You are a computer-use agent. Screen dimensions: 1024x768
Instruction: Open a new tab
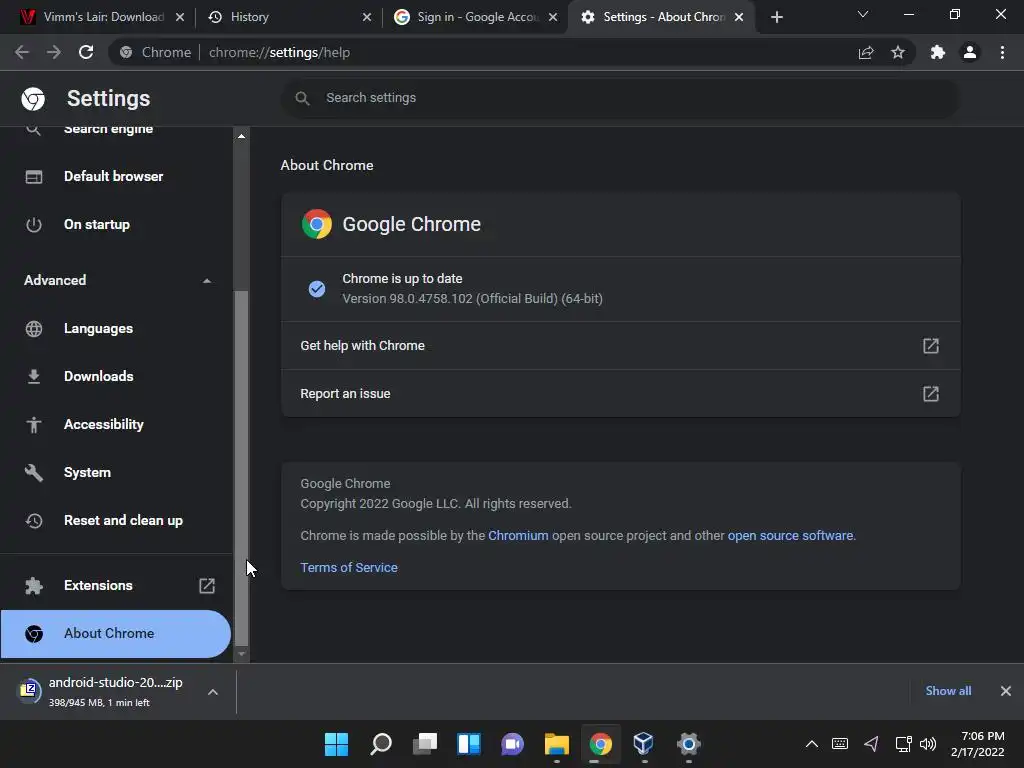tap(776, 17)
